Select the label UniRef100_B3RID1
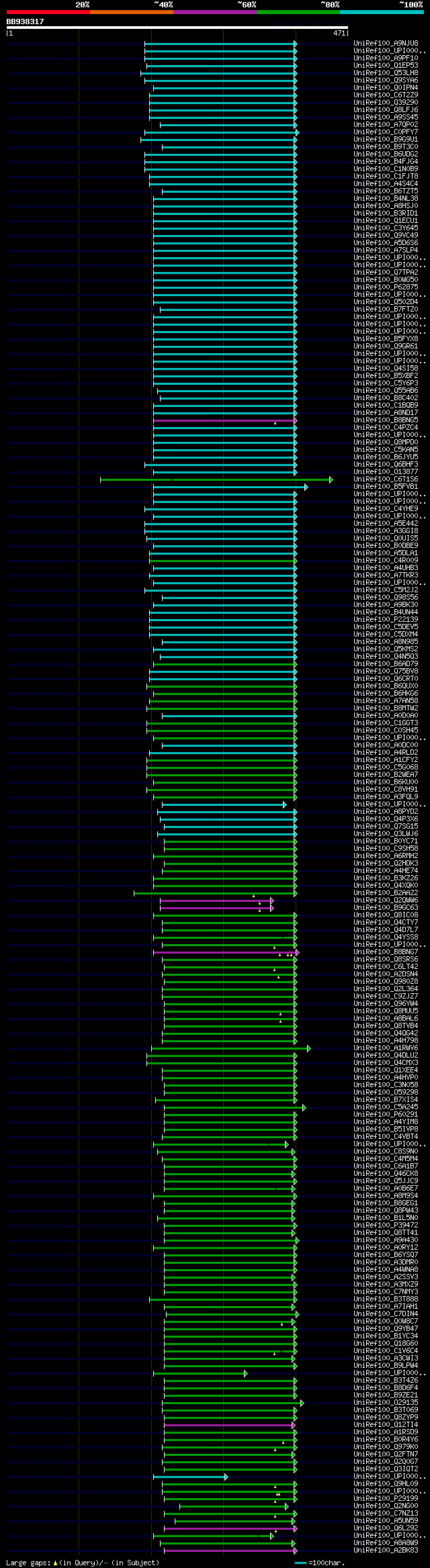Image resolution: width=430 pixels, height=1568 pixels. point(386,213)
